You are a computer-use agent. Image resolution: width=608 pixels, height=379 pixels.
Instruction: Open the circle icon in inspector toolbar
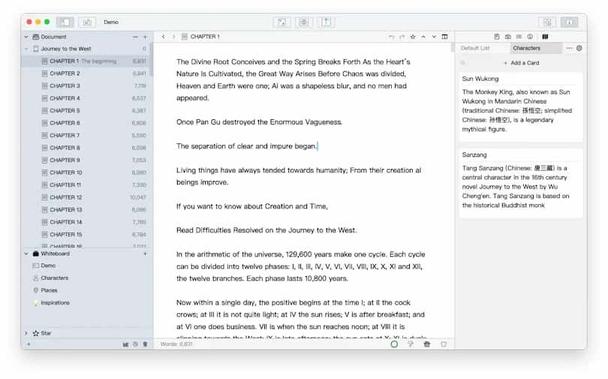pos(530,37)
